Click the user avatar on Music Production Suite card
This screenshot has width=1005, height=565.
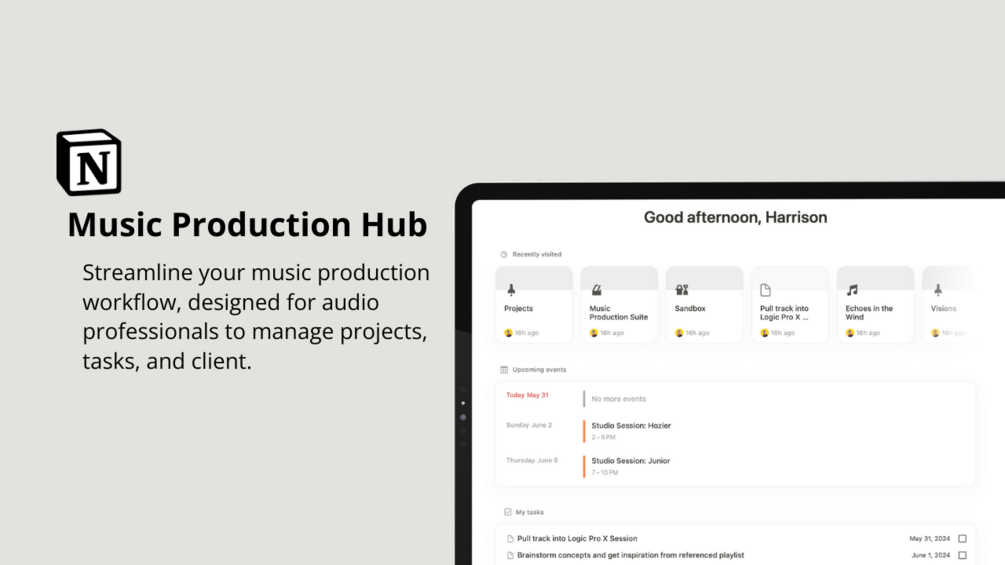(594, 333)
